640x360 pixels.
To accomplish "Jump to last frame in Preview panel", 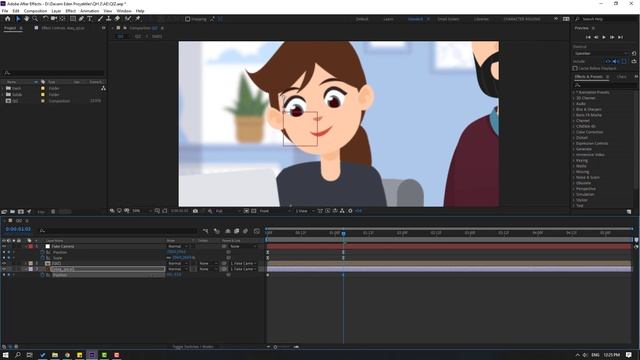I will [x=620, y=38].
